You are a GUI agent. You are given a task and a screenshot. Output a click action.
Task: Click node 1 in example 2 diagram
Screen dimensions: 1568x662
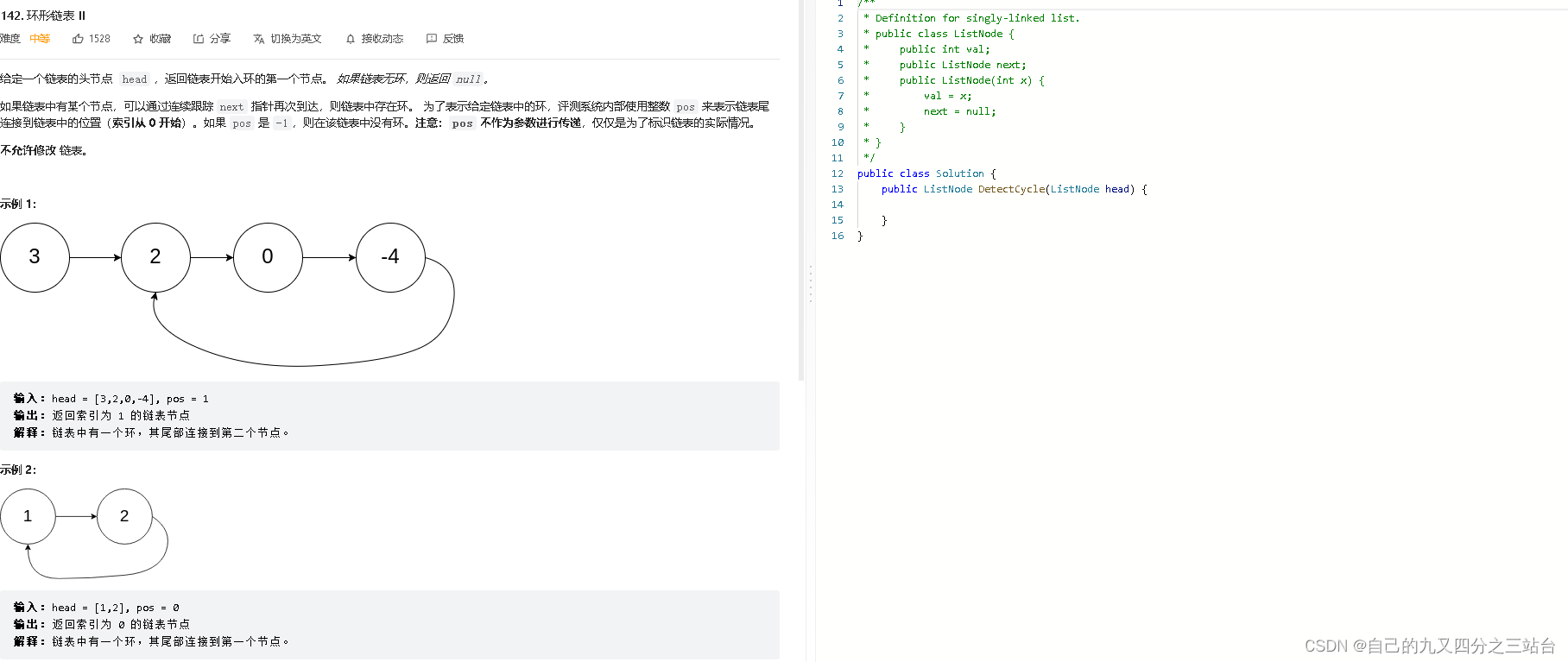point(28,516)
